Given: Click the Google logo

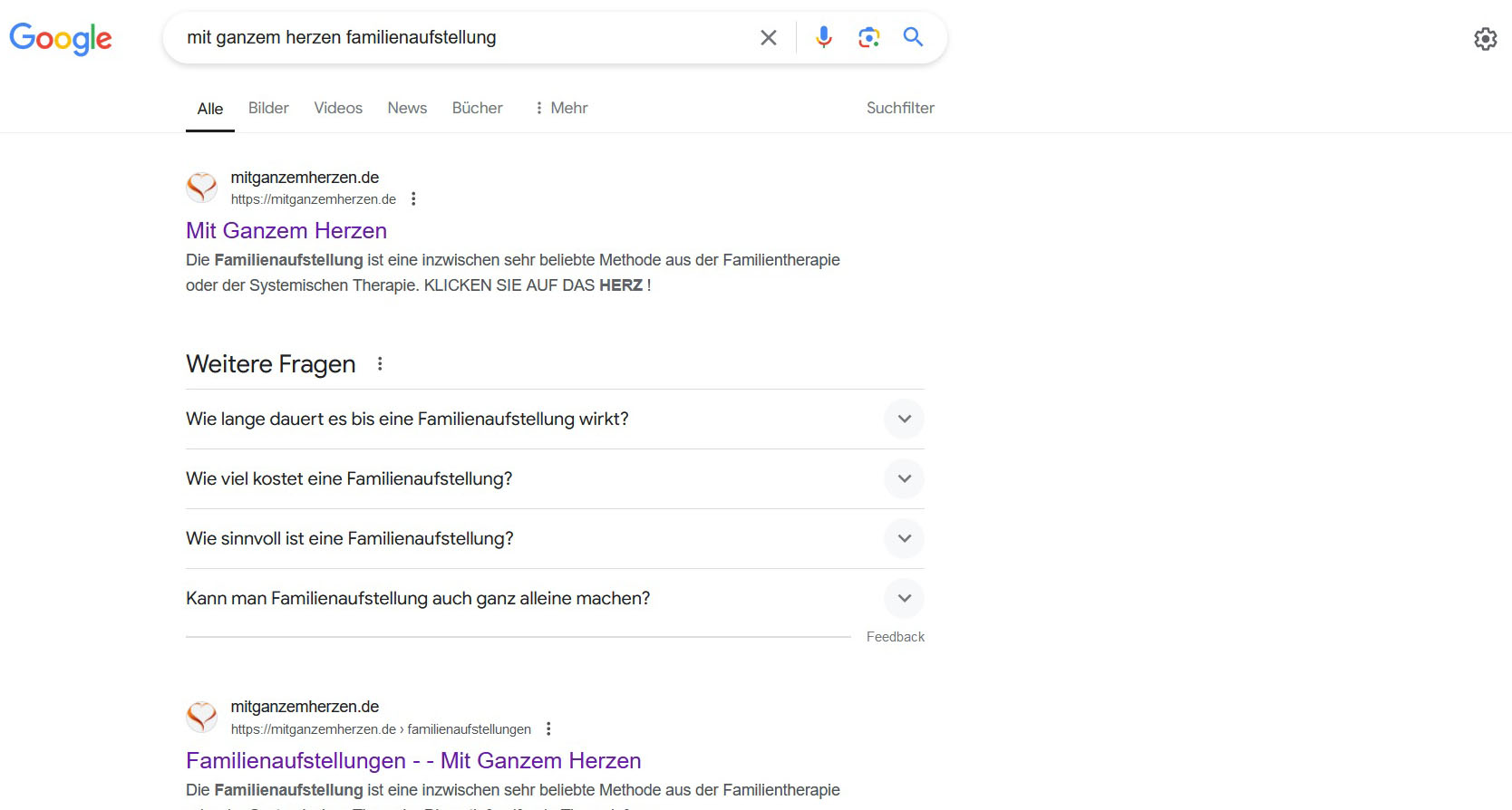Looking at the screenshot, I should click(61, 38).
